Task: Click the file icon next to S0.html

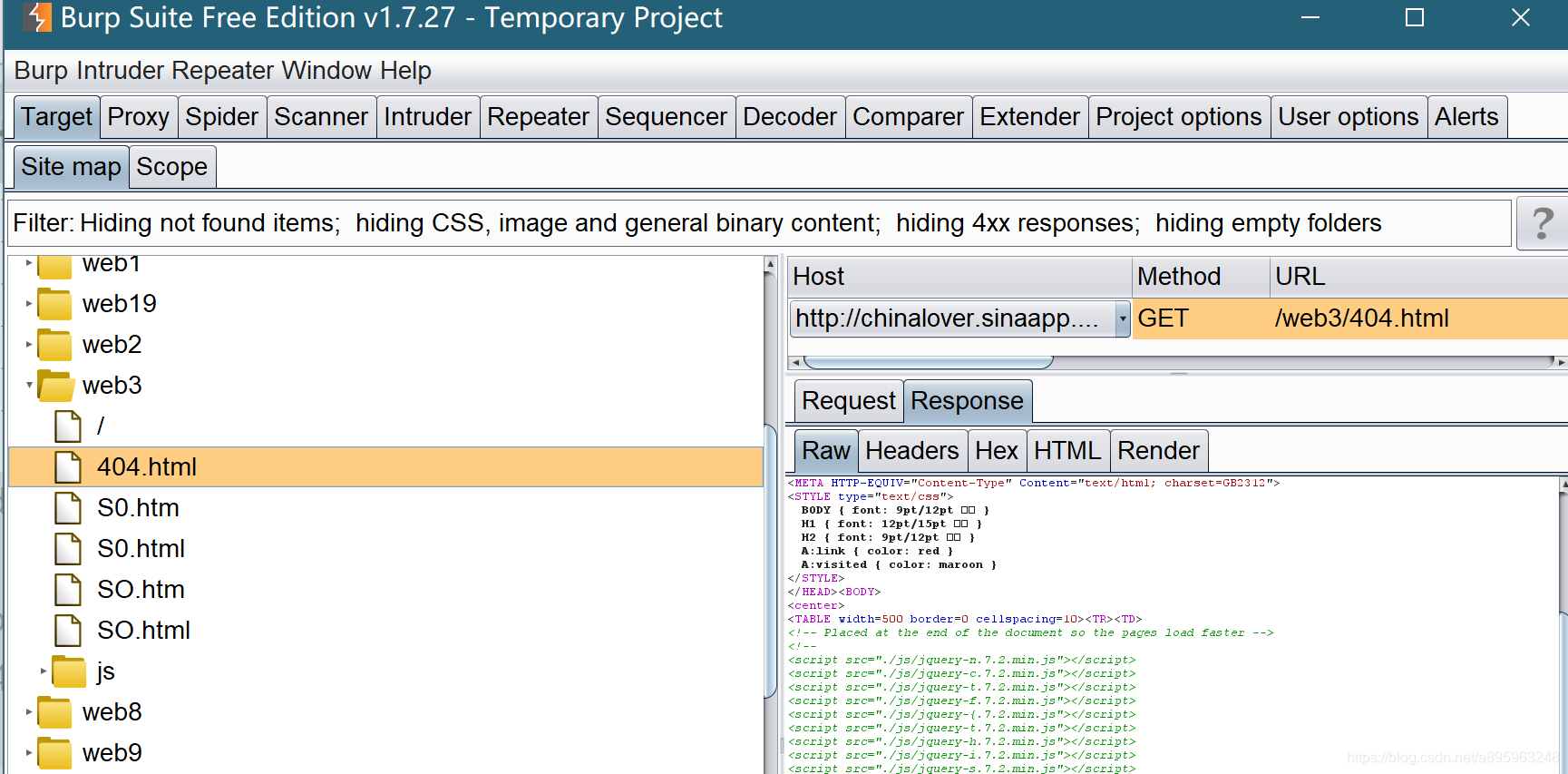Action: click(68, 549)
